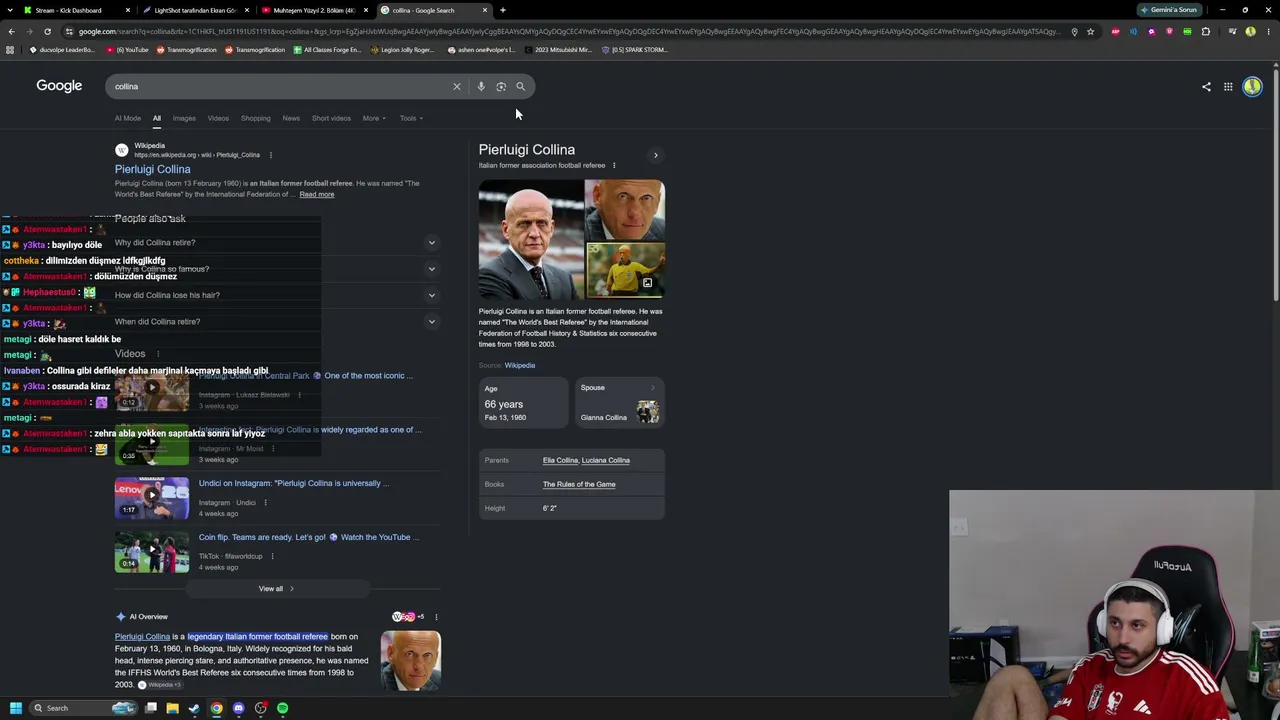Viewport: 1280px width, 720px height.
Task: Submit search with the magnifier icon
Action: click(x=520, y=86)
